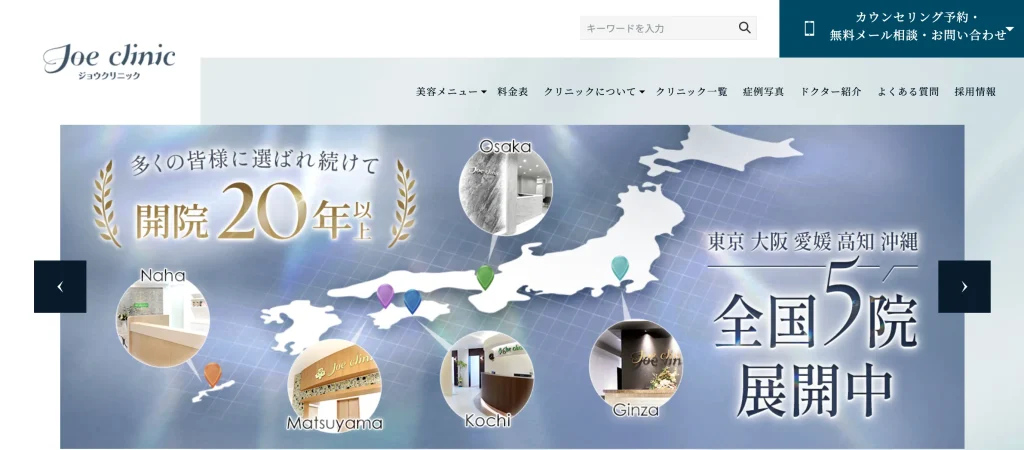Expand the カウンセリング予約 dropdown arrow
1024x450 pixels.
(x=1010, y=29)
